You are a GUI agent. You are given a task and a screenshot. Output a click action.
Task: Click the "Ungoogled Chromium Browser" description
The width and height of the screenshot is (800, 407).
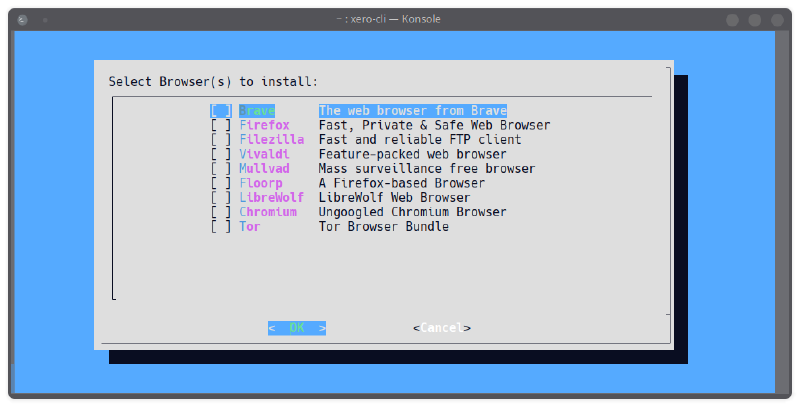click(412, 212)
